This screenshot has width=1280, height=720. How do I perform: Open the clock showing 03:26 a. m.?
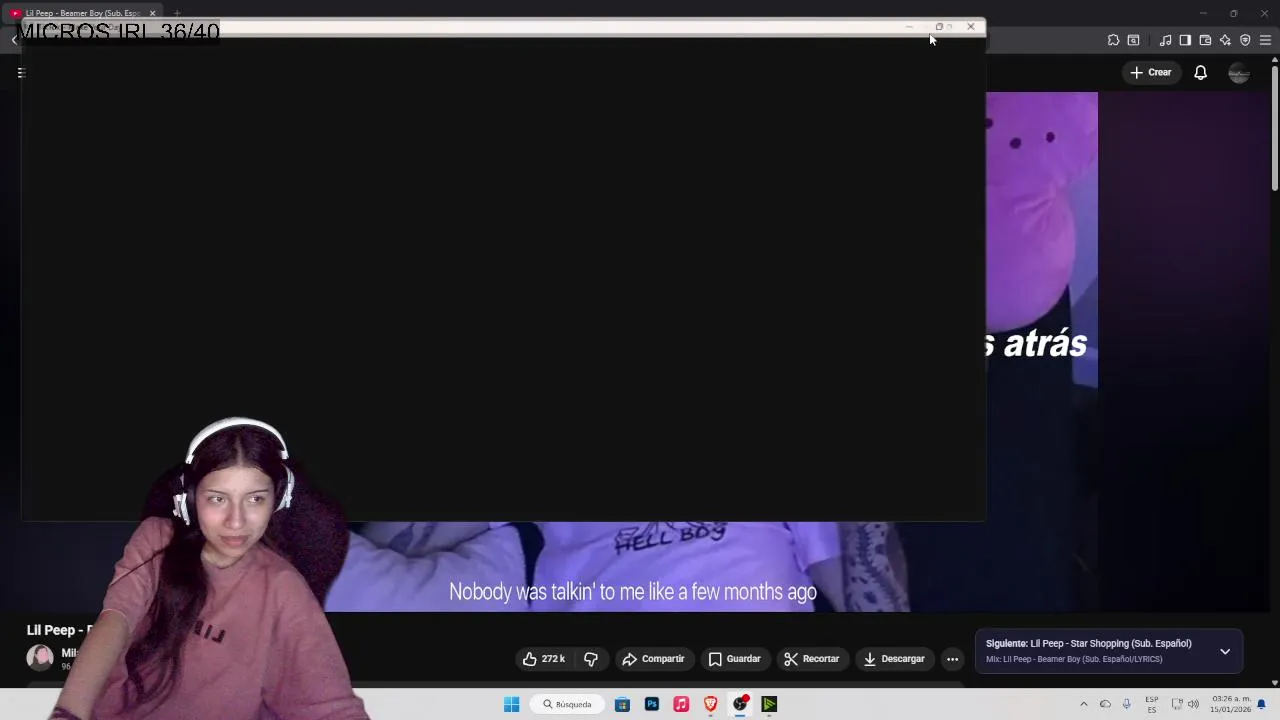pyautogui.click(x=1231, y=704)
